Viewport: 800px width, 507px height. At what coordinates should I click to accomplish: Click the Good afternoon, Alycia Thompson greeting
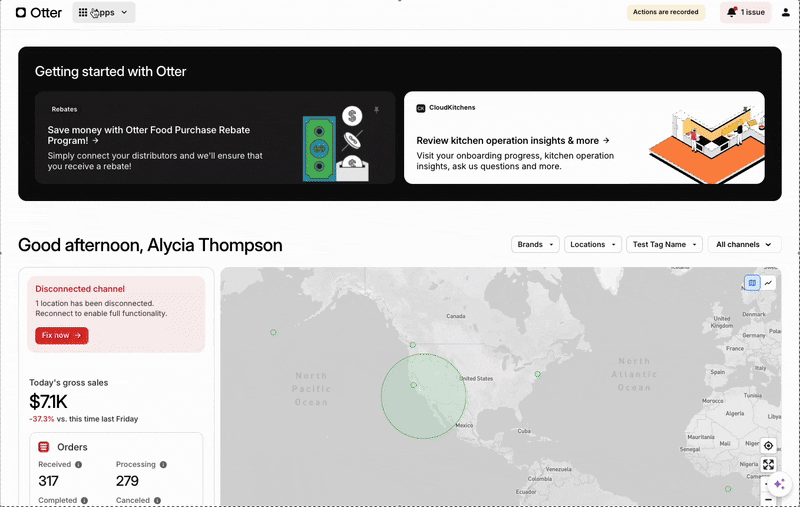click(150, 245)
